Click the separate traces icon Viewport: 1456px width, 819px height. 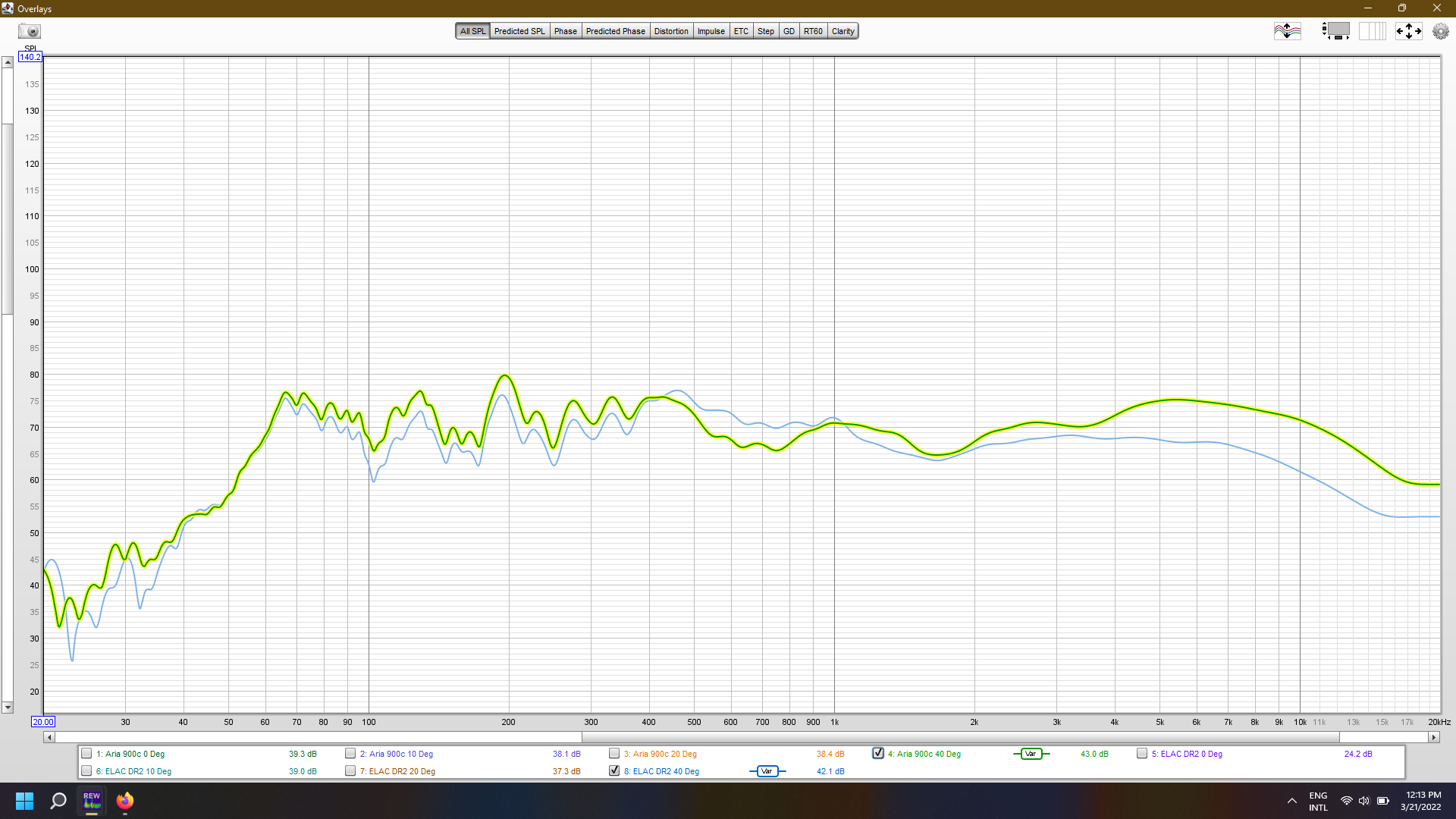[1287, 31]
